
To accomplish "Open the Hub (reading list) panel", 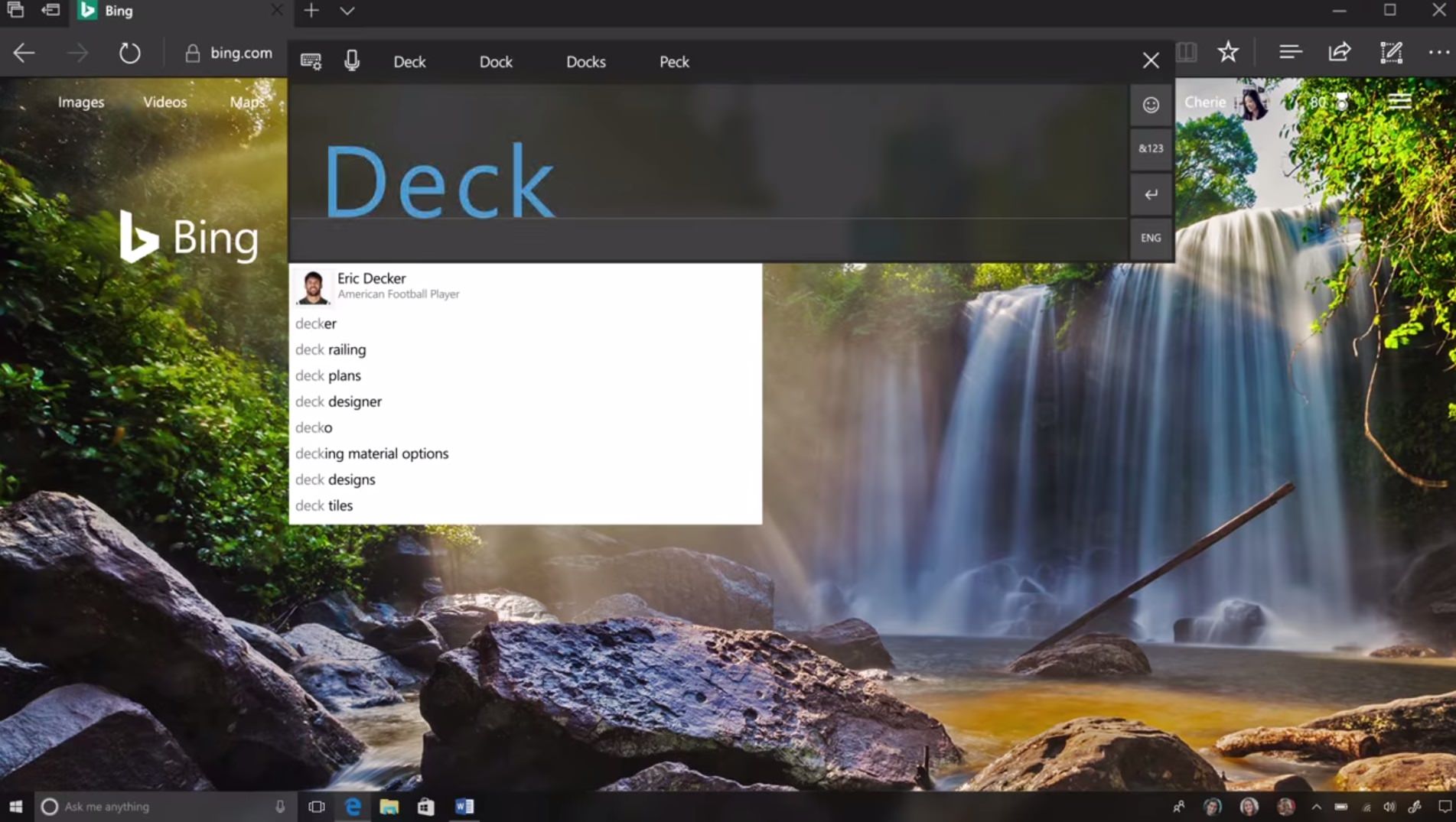I will (x=1291, y=51).
